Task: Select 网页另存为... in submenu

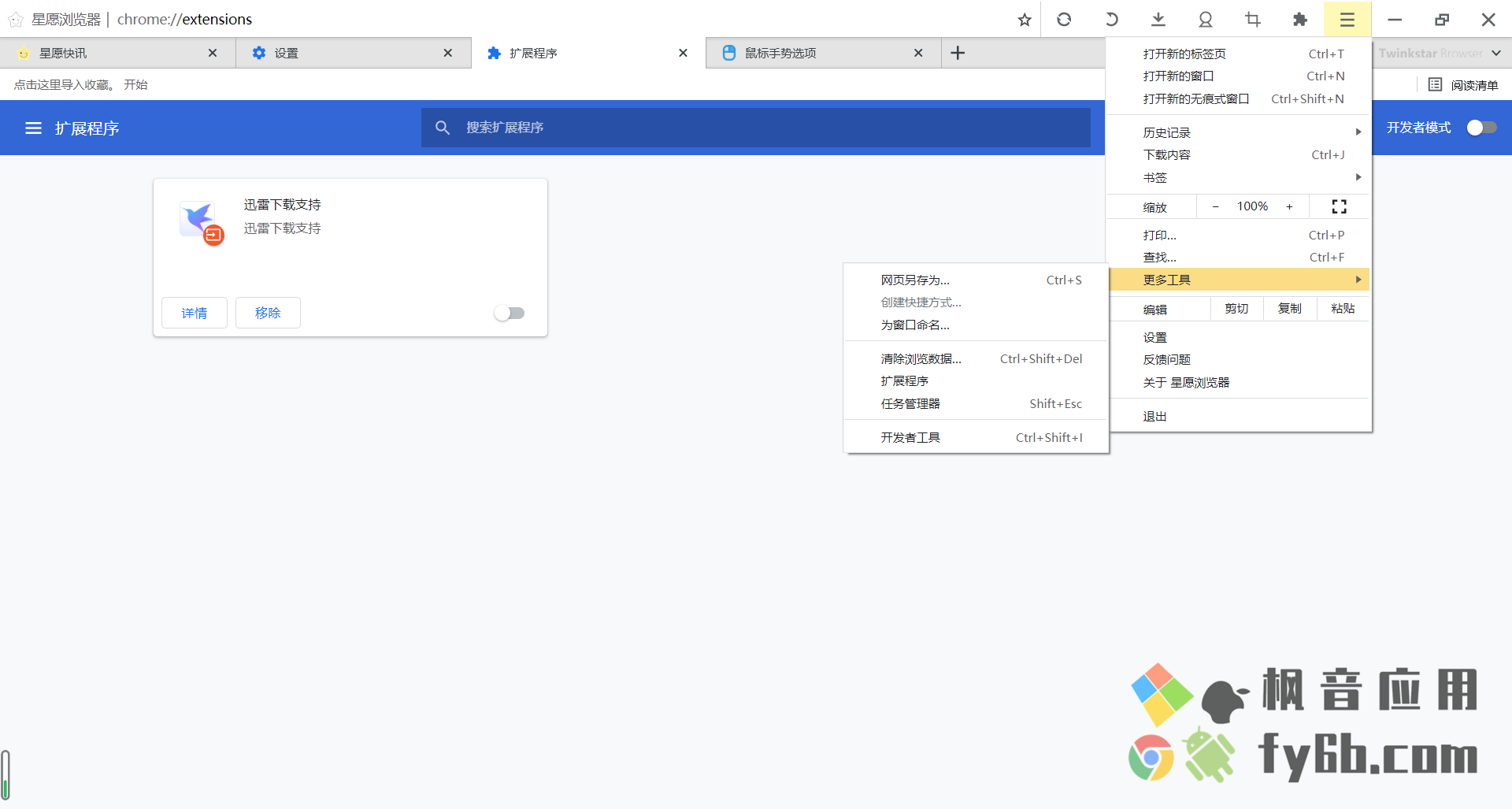Action: point(976,280)
